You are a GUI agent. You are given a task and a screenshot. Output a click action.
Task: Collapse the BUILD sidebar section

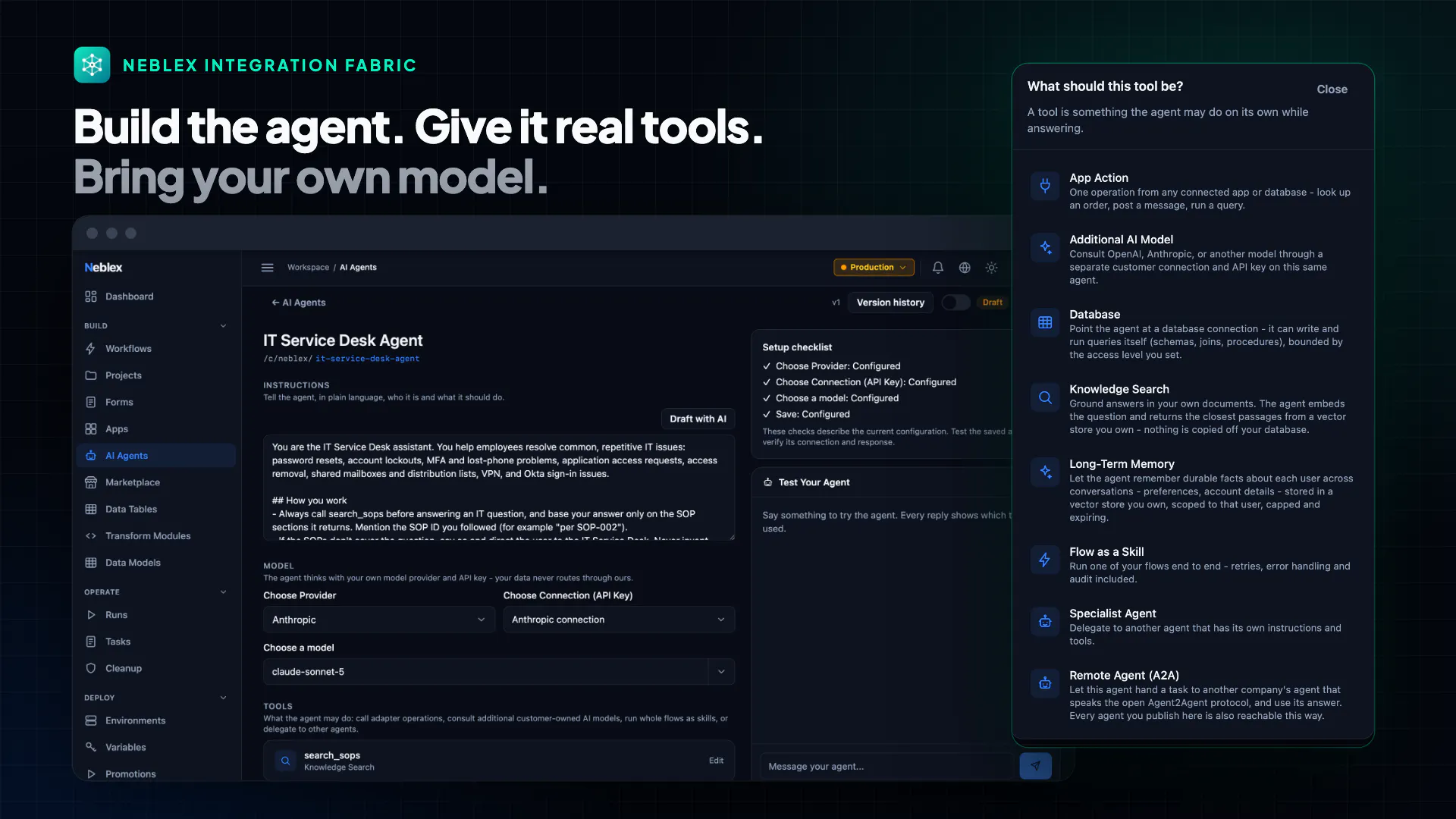click(x=223, y=326)
